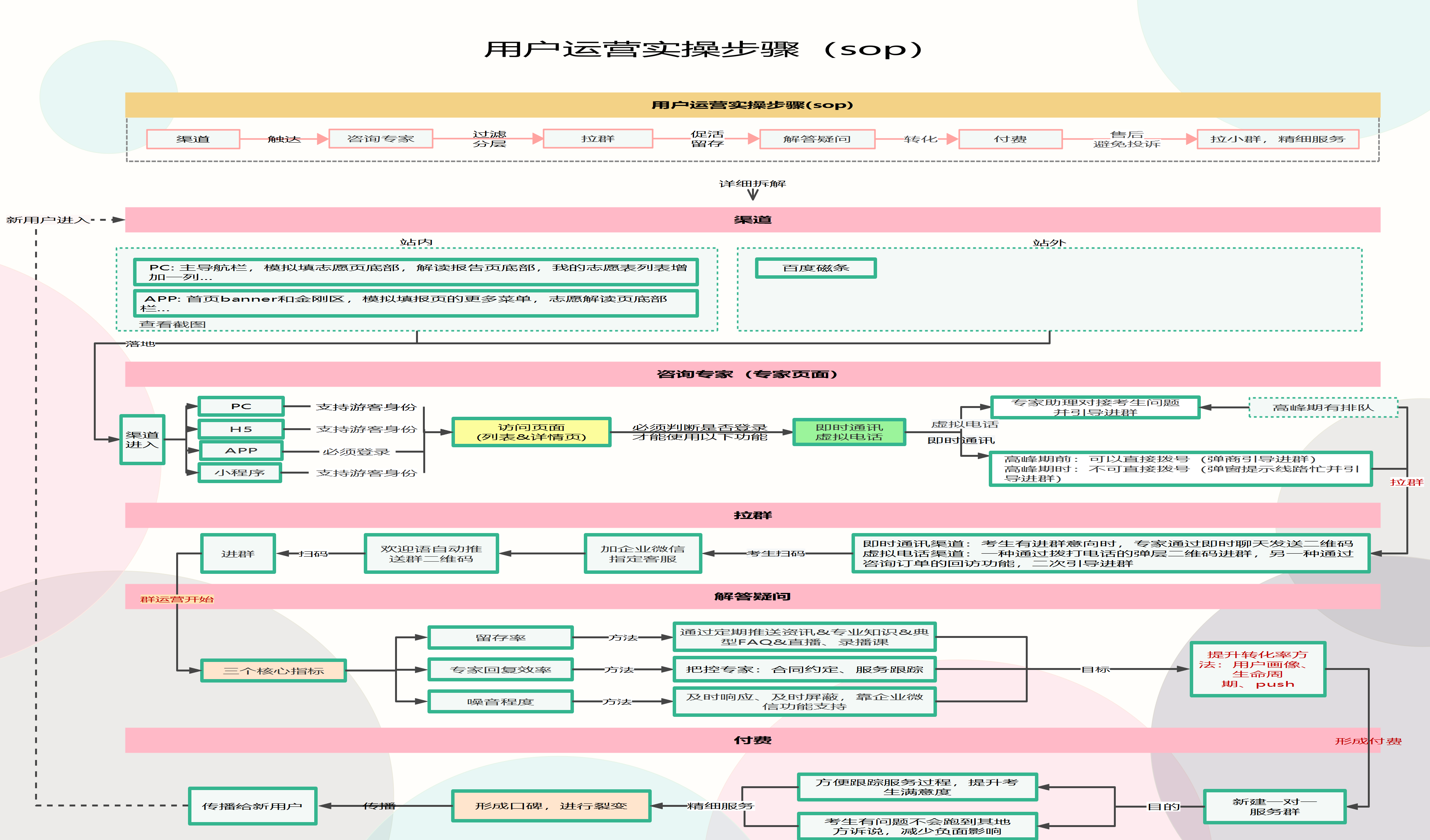1430x840 pixels.
Task: Click the 落地 connector label
Action: (140, 344)
